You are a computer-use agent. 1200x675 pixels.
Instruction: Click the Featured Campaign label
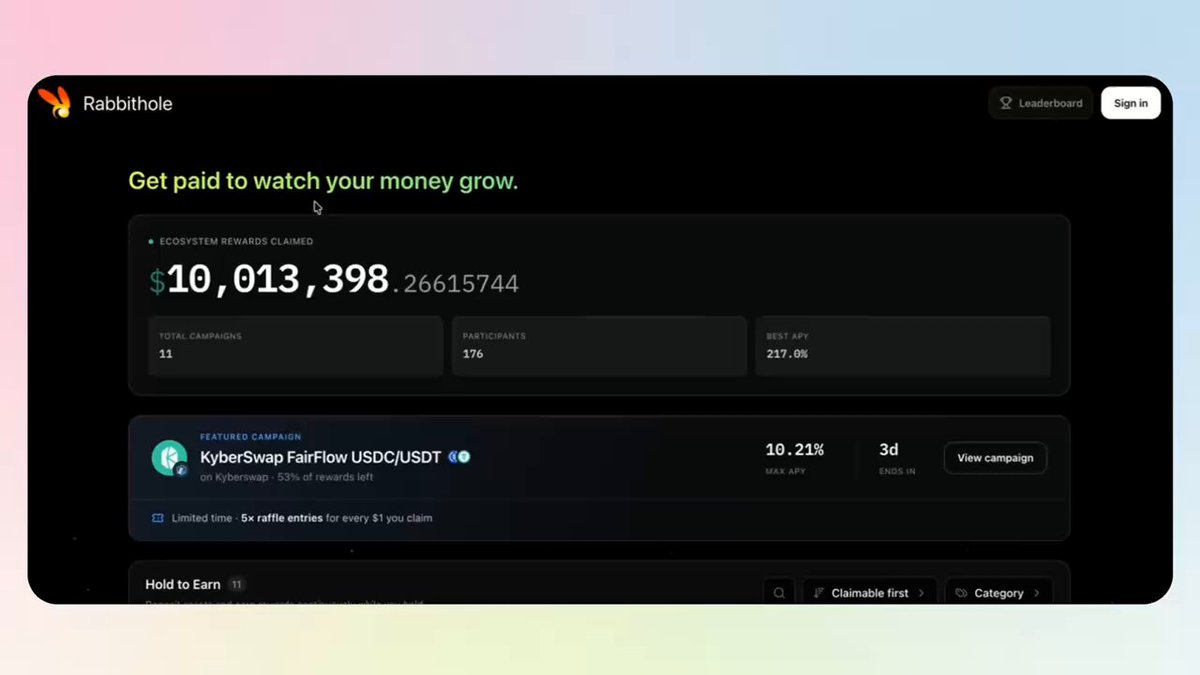click(x=251, y=437)
